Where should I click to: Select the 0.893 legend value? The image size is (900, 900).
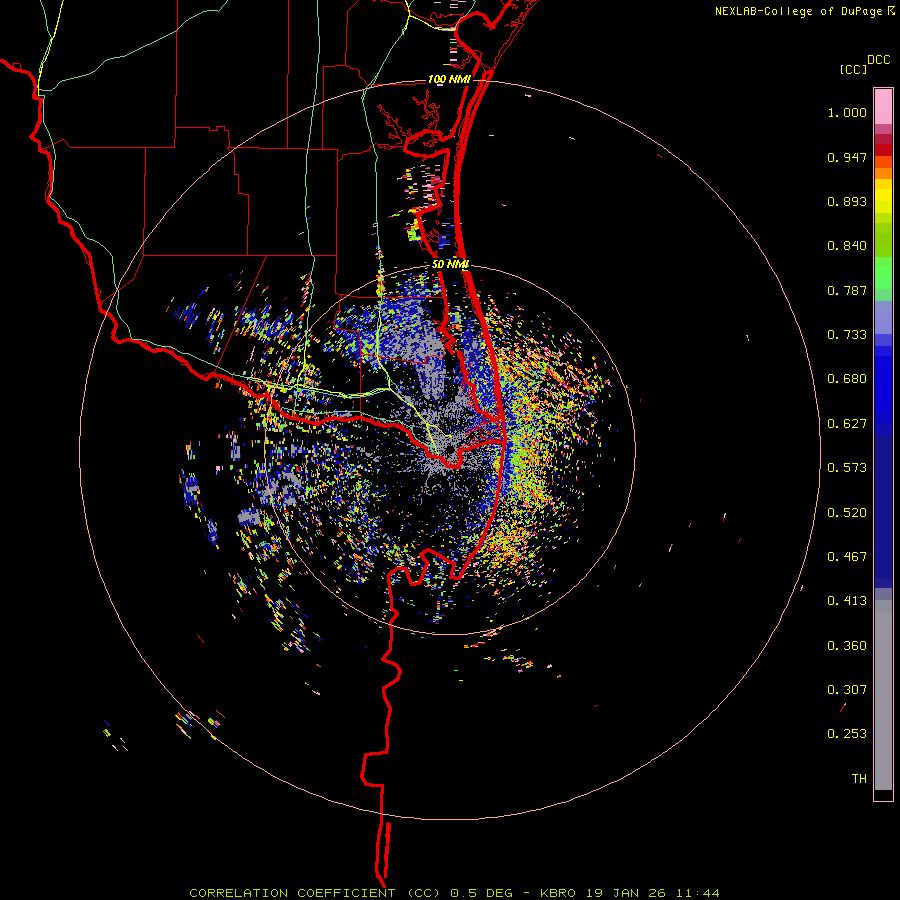pyautogui.click(x=847, y=201)
